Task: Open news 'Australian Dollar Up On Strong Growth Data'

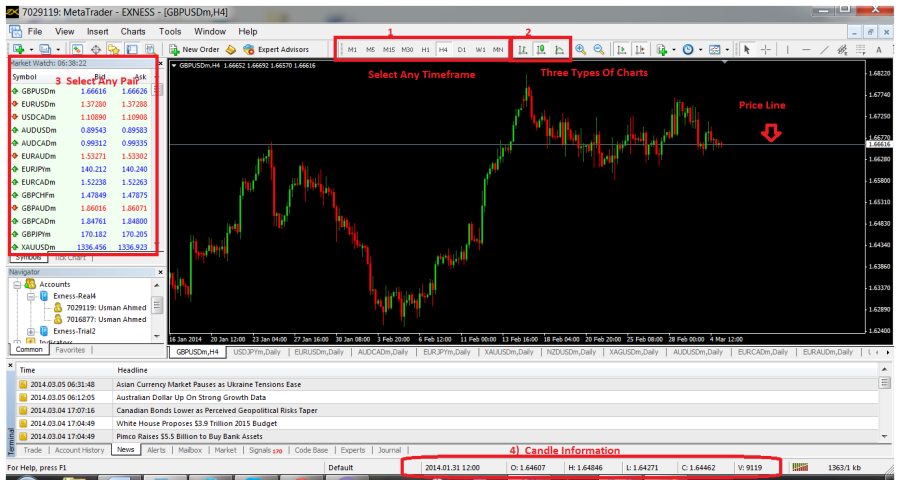Action: 191,397
